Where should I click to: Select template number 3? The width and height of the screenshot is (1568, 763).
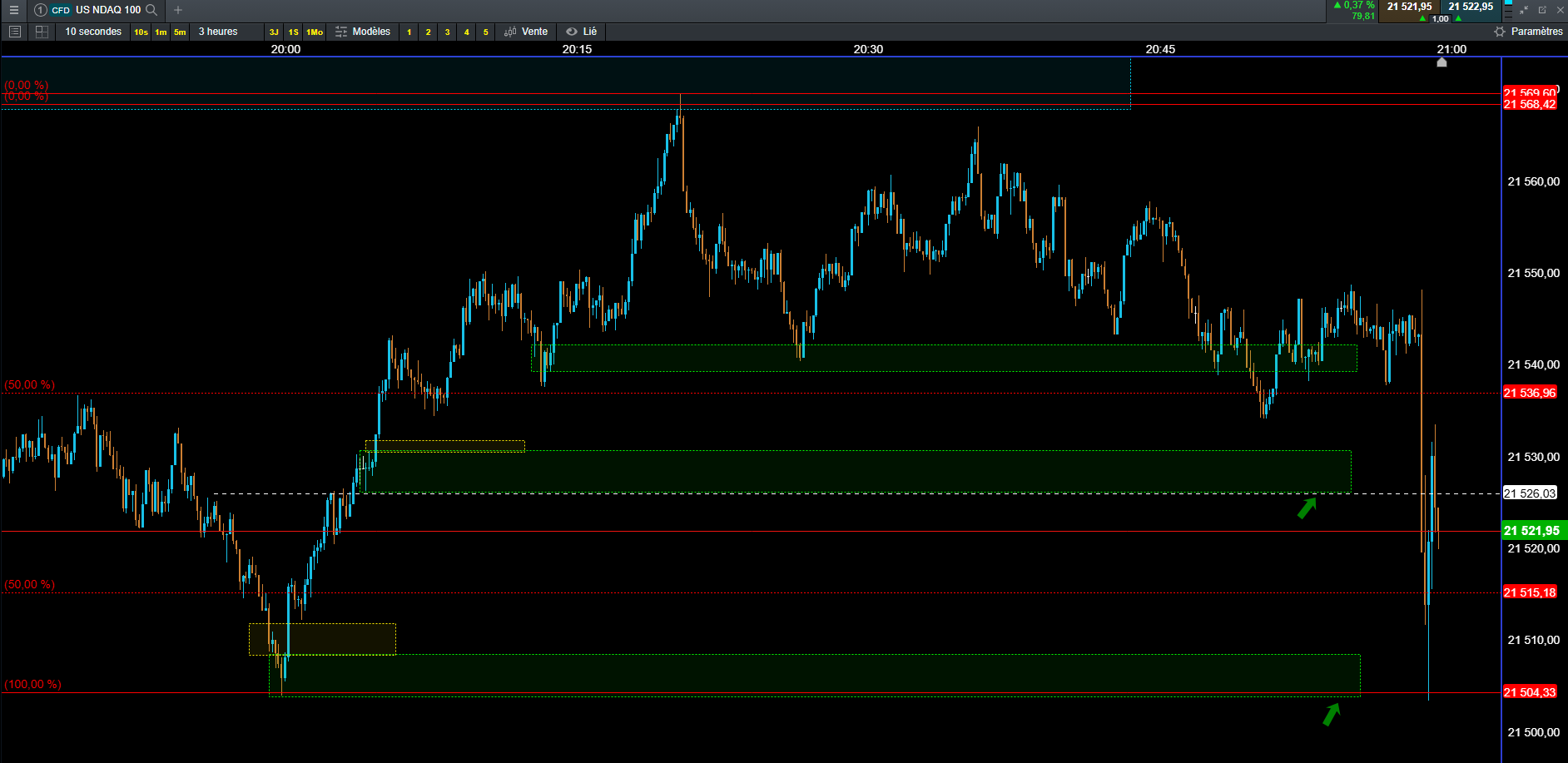[x=448, y=32]
